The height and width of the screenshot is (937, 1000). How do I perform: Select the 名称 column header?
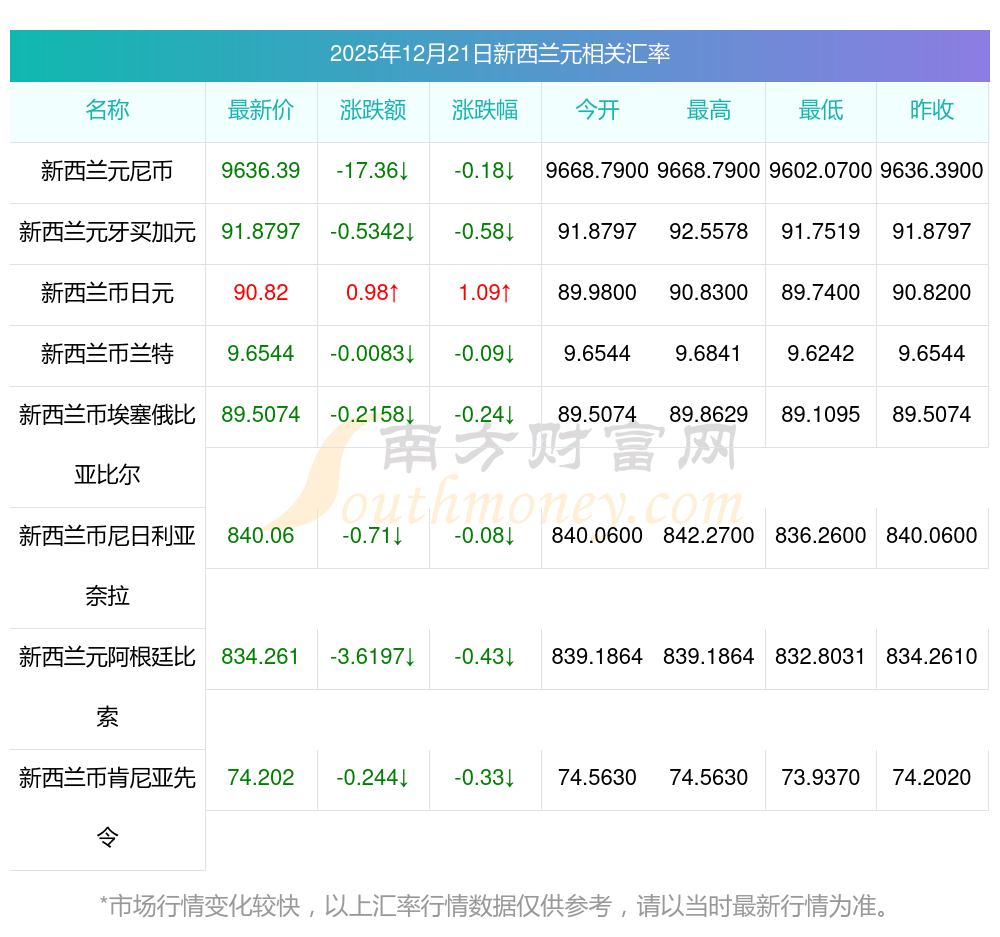[107, 110]
